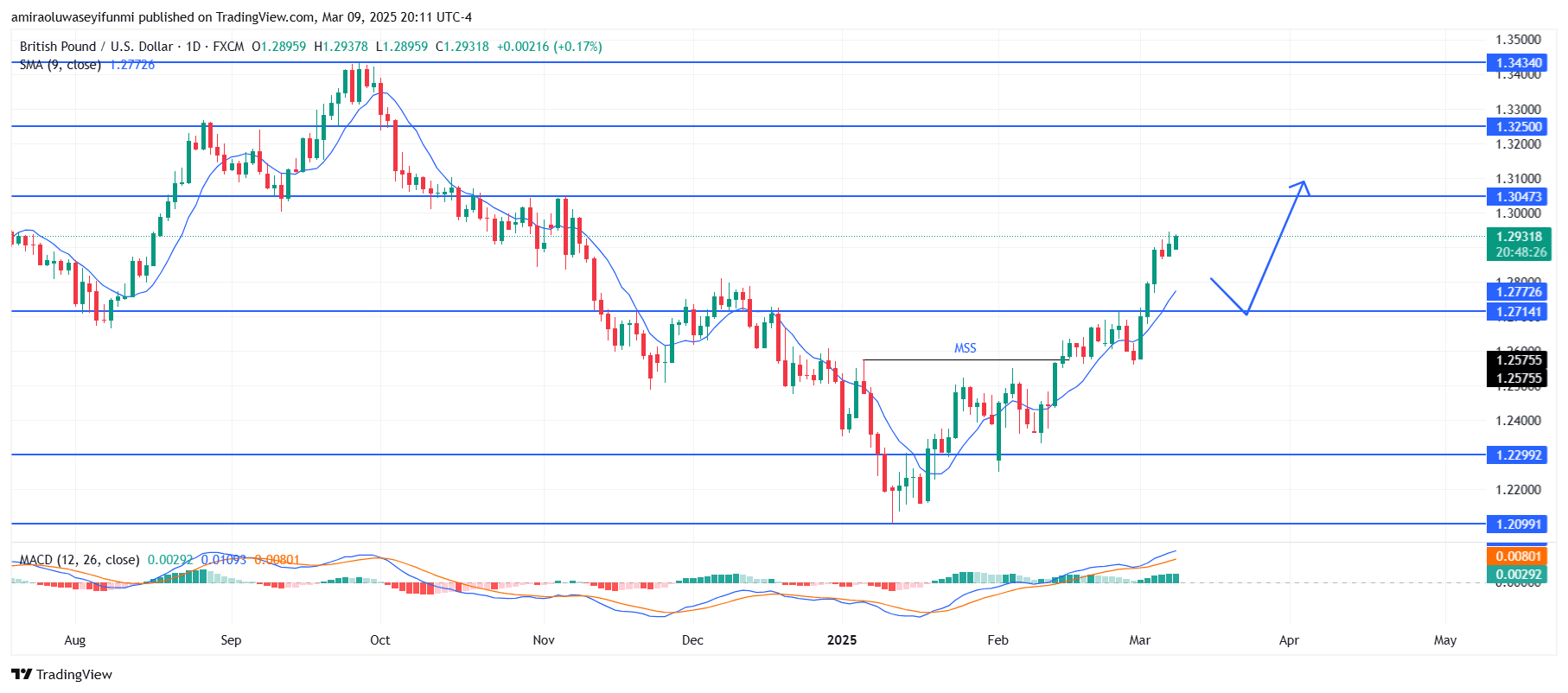Viewport: 1568px width, 693px height.
Task: Click the 1.24000 price axis tick
Action: (1518, 420)
